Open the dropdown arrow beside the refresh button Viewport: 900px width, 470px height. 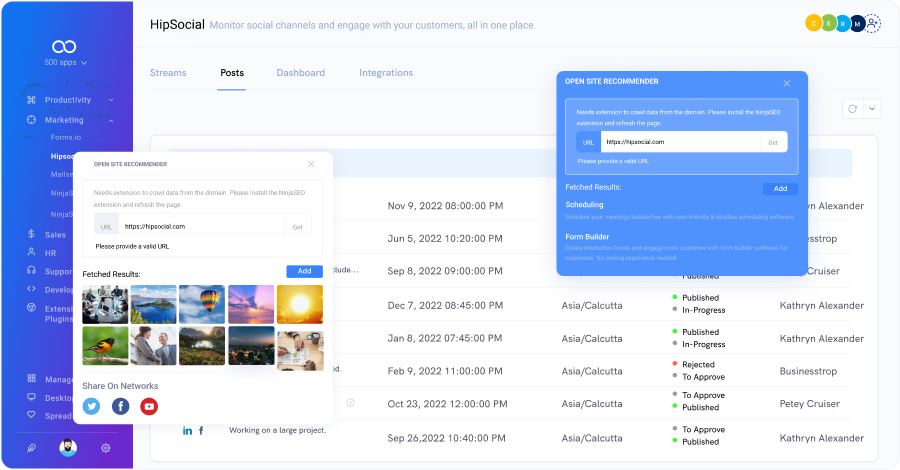tap(872, 109)
